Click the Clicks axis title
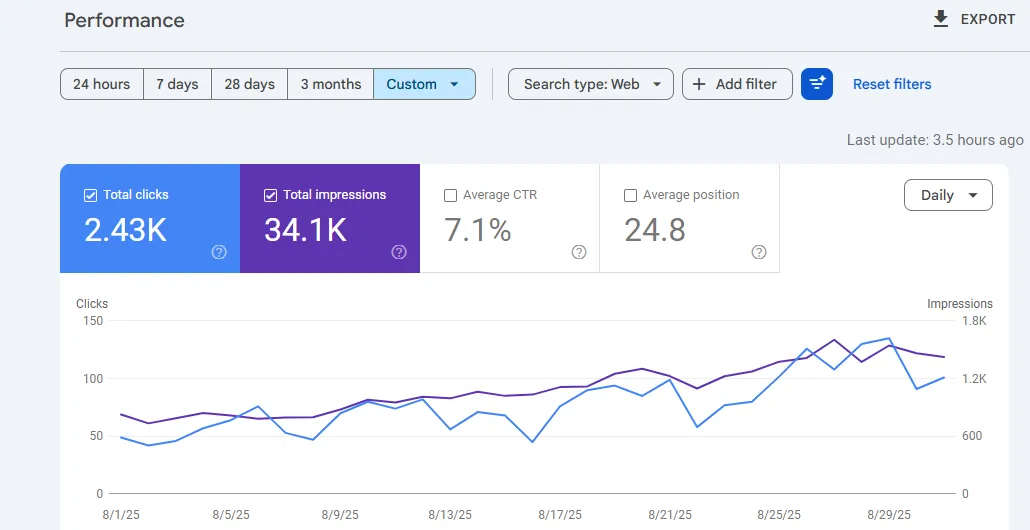The width and height of the screenshot is (1030, 530). point(92,303)
